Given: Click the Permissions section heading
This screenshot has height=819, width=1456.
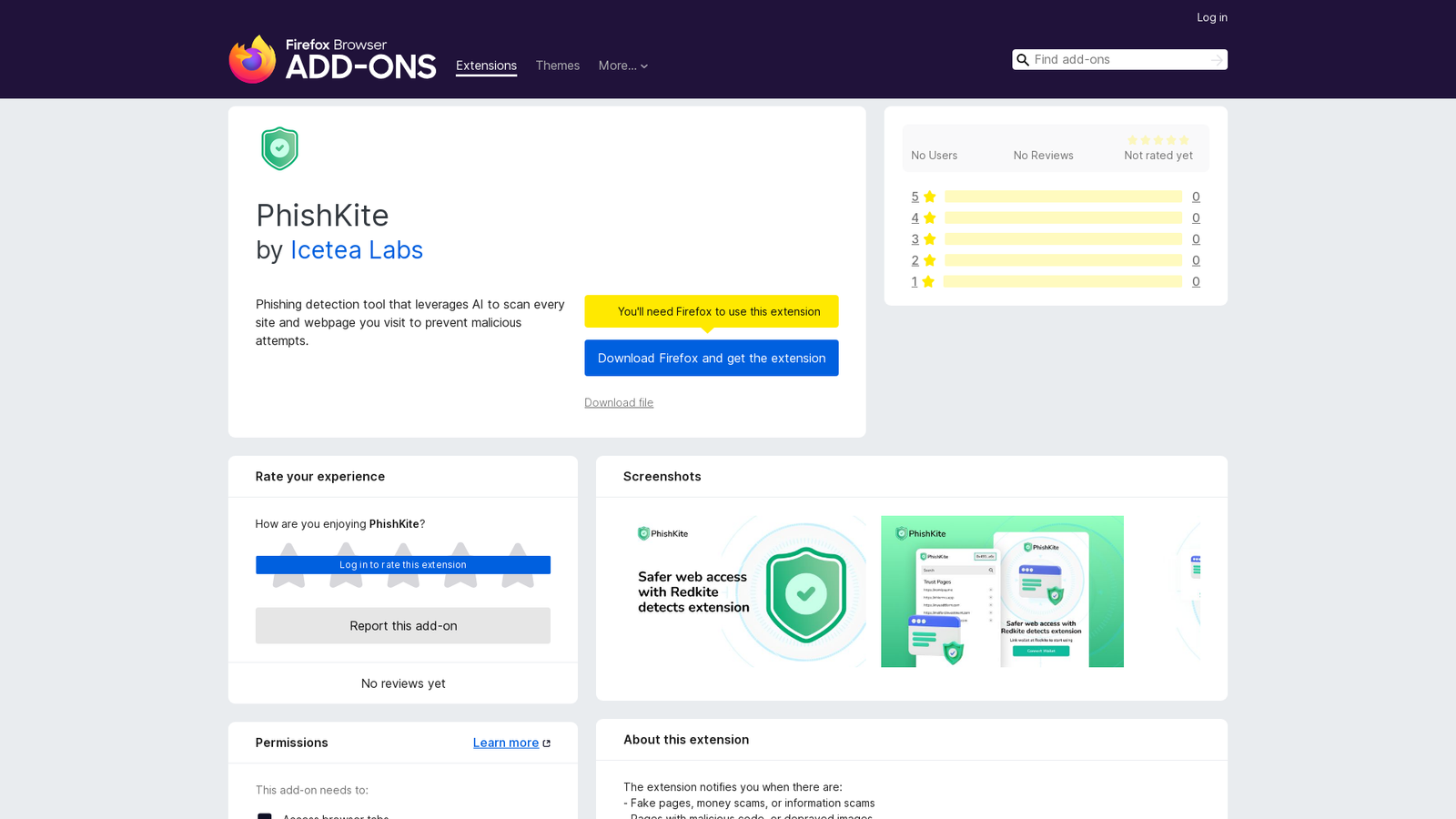Looking at the screenshot, I should pyautogui.click(x=292, y=743).
